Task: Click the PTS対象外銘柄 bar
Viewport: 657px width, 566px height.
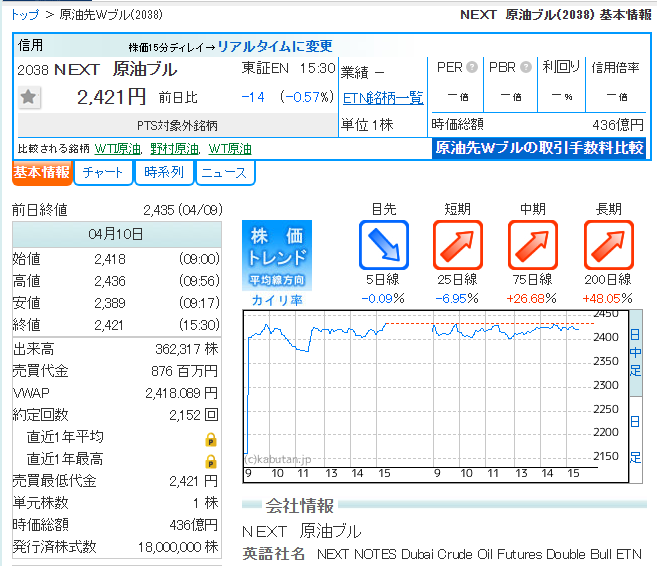Action: click(x=178, y=125)
